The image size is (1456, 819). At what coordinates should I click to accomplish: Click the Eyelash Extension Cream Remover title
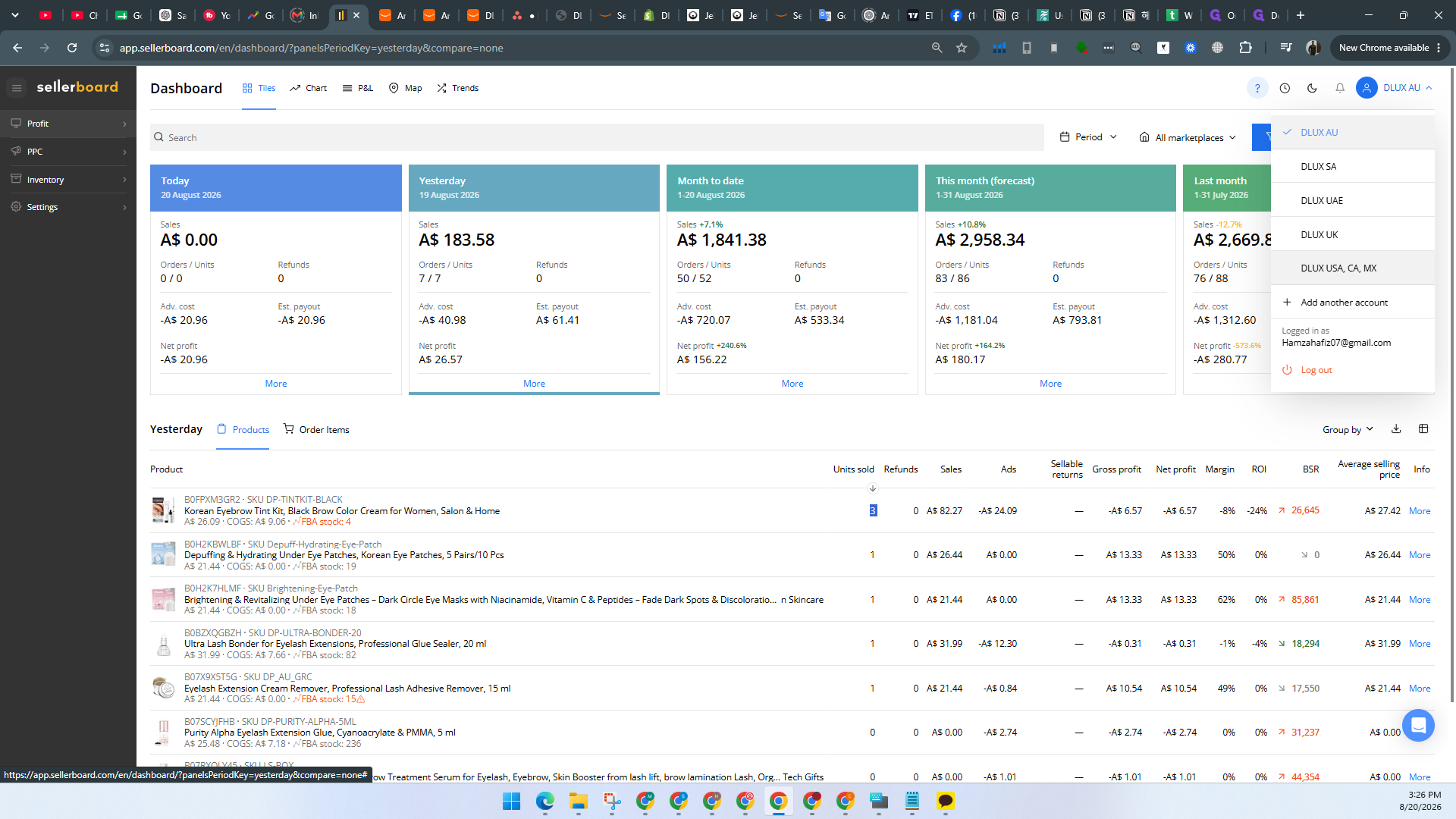(347, 689)
